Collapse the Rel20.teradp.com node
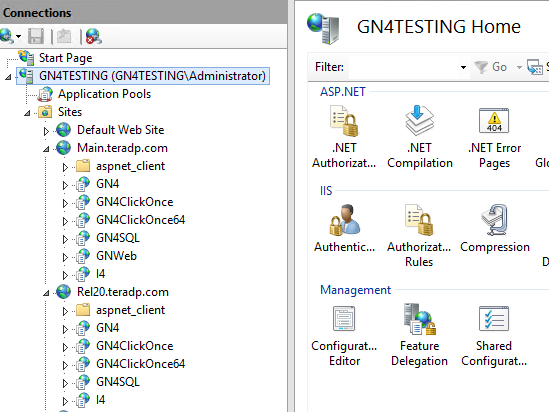This screenshot has width=549, height=412. pos(46,293)
